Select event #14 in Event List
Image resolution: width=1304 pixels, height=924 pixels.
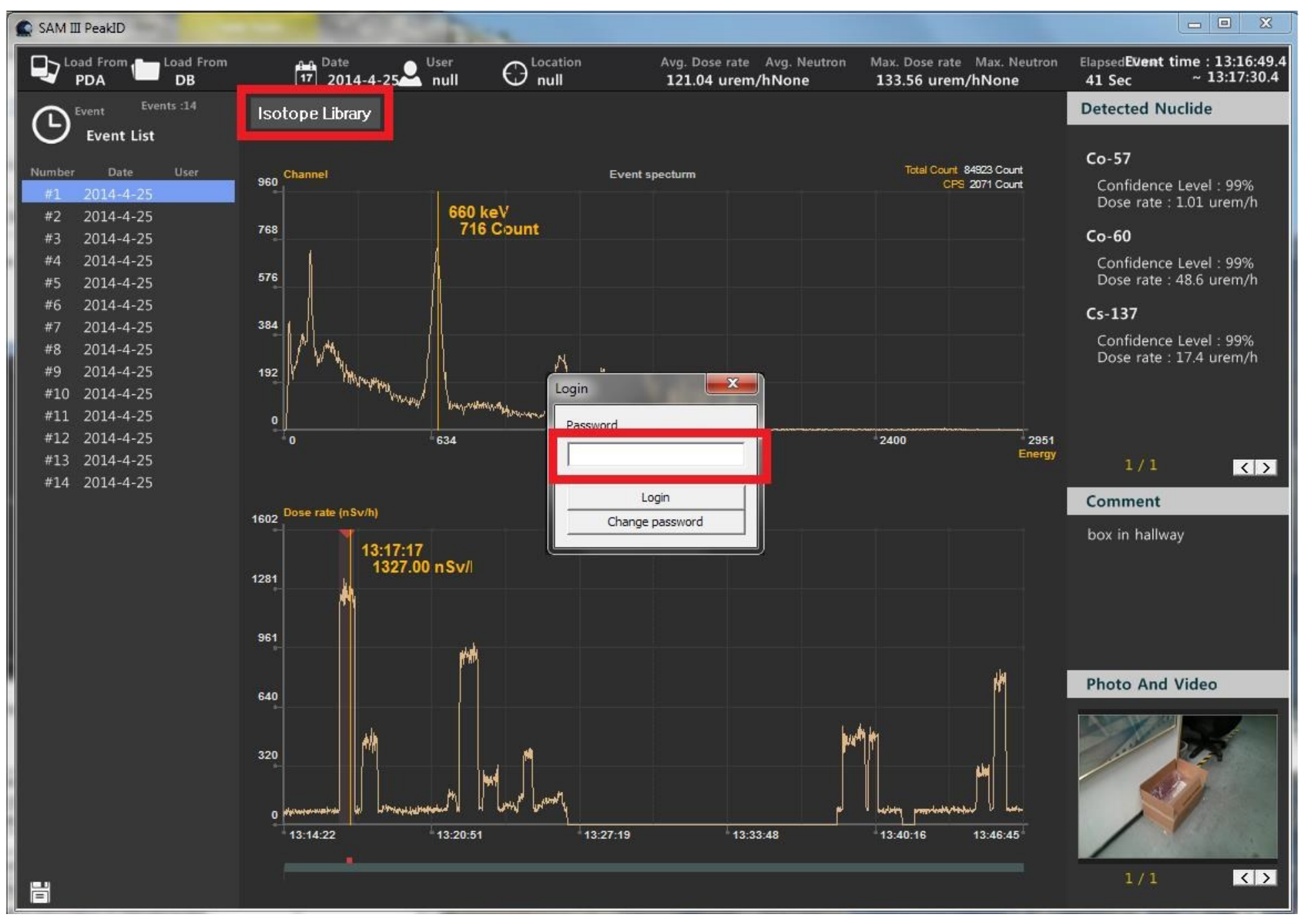click(x=128, y=483)
